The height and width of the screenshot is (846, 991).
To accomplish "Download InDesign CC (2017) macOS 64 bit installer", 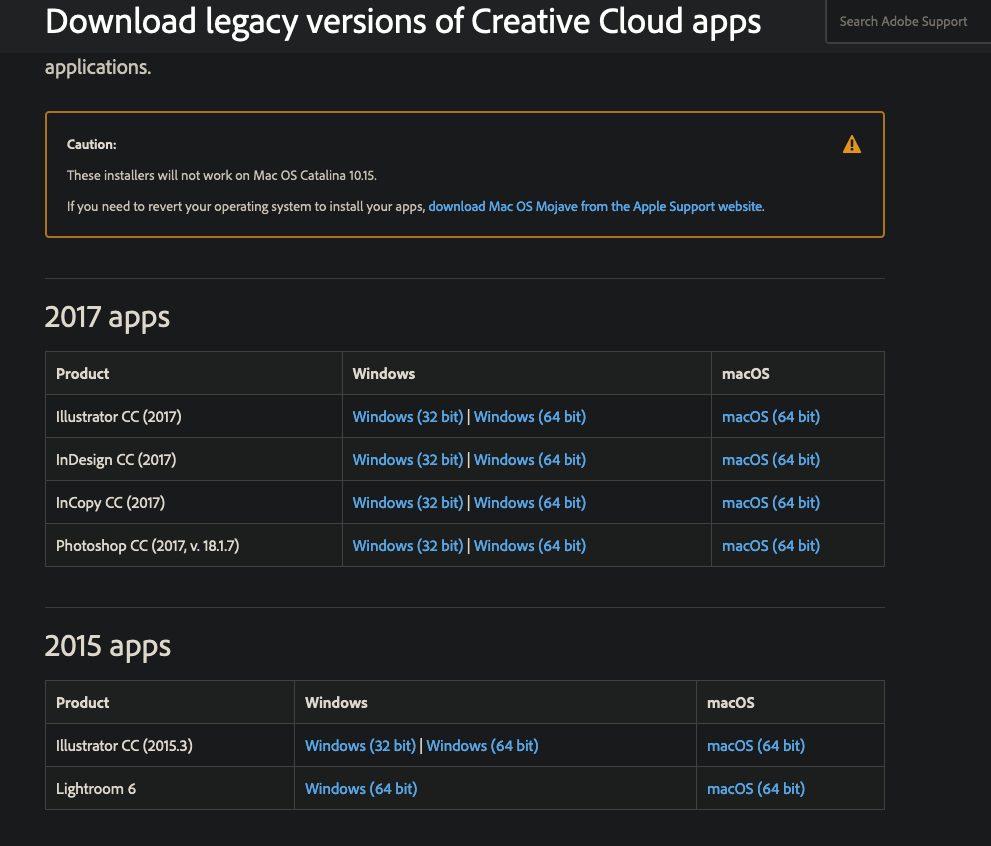I will point(770,459).
